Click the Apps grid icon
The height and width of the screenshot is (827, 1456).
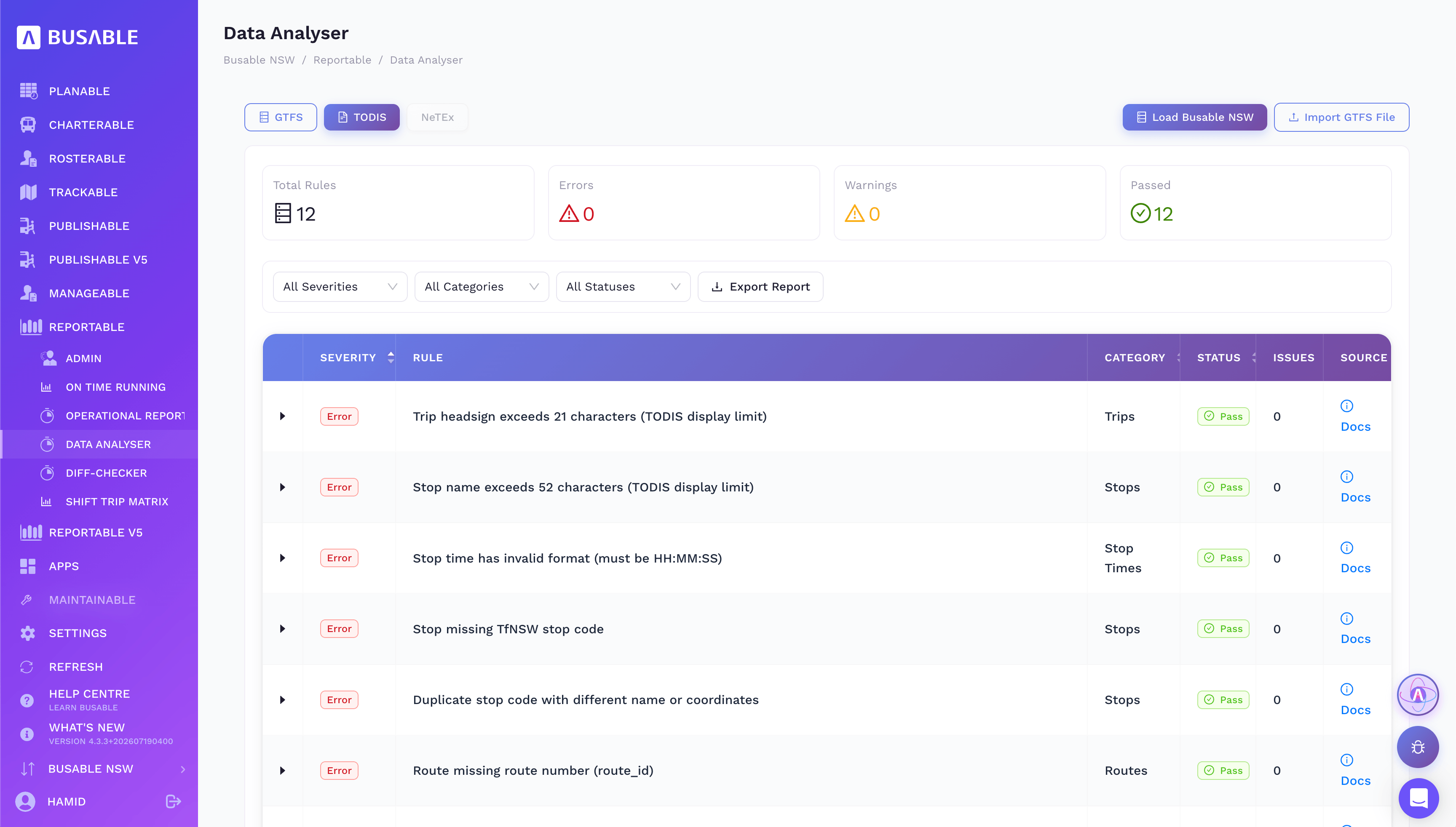(x=28, y=566)
